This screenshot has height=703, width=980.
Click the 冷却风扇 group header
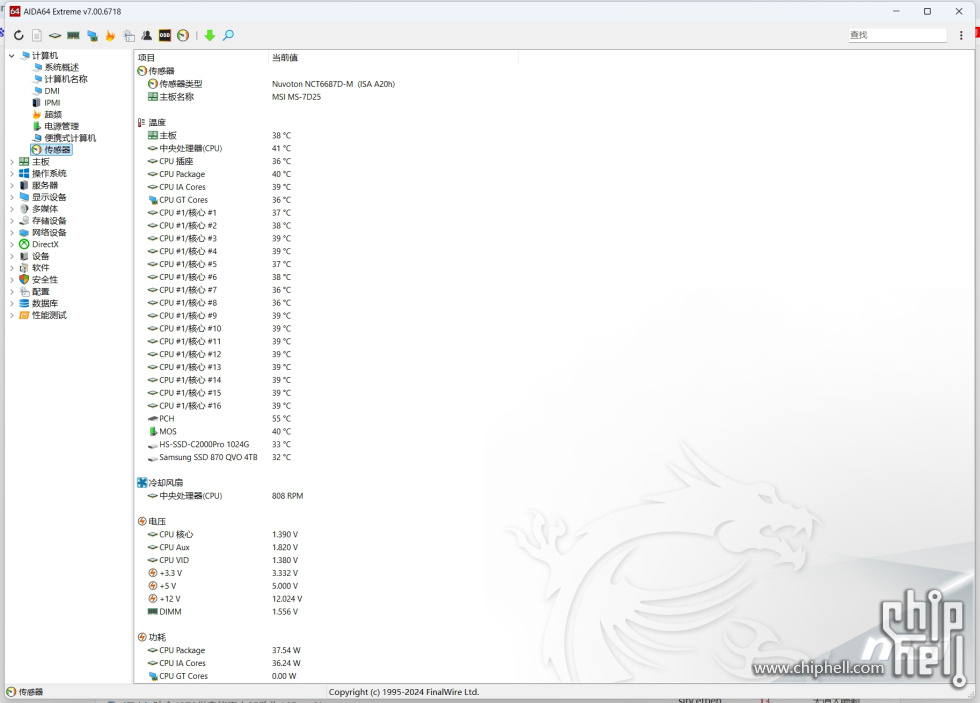pos(160,483)
